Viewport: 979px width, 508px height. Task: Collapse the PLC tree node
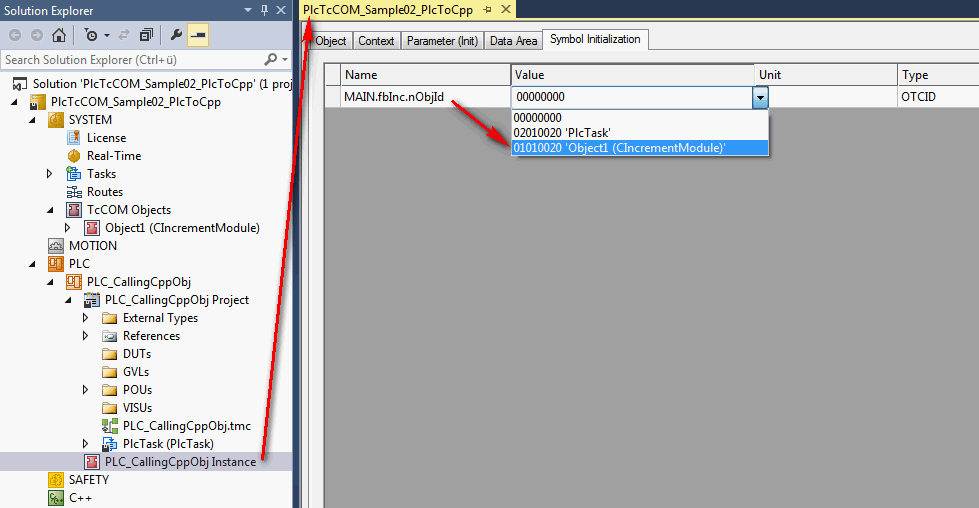(32, 265)
